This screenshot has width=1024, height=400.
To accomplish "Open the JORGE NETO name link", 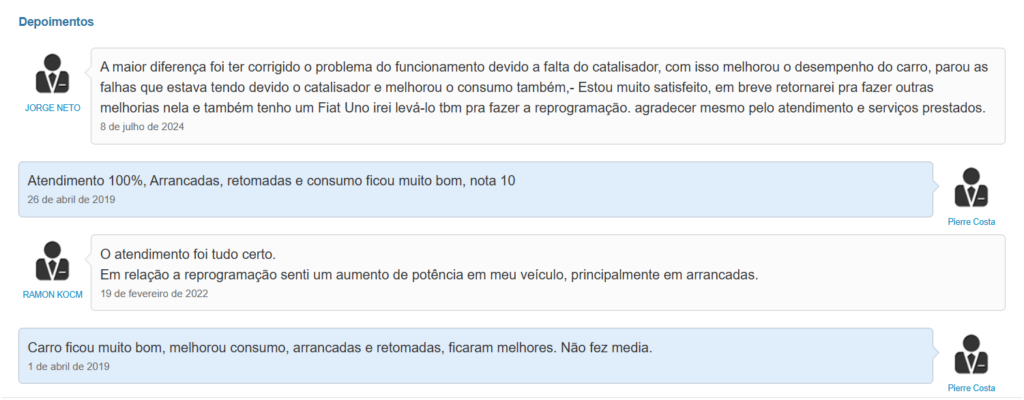I will tap(52, 108).
